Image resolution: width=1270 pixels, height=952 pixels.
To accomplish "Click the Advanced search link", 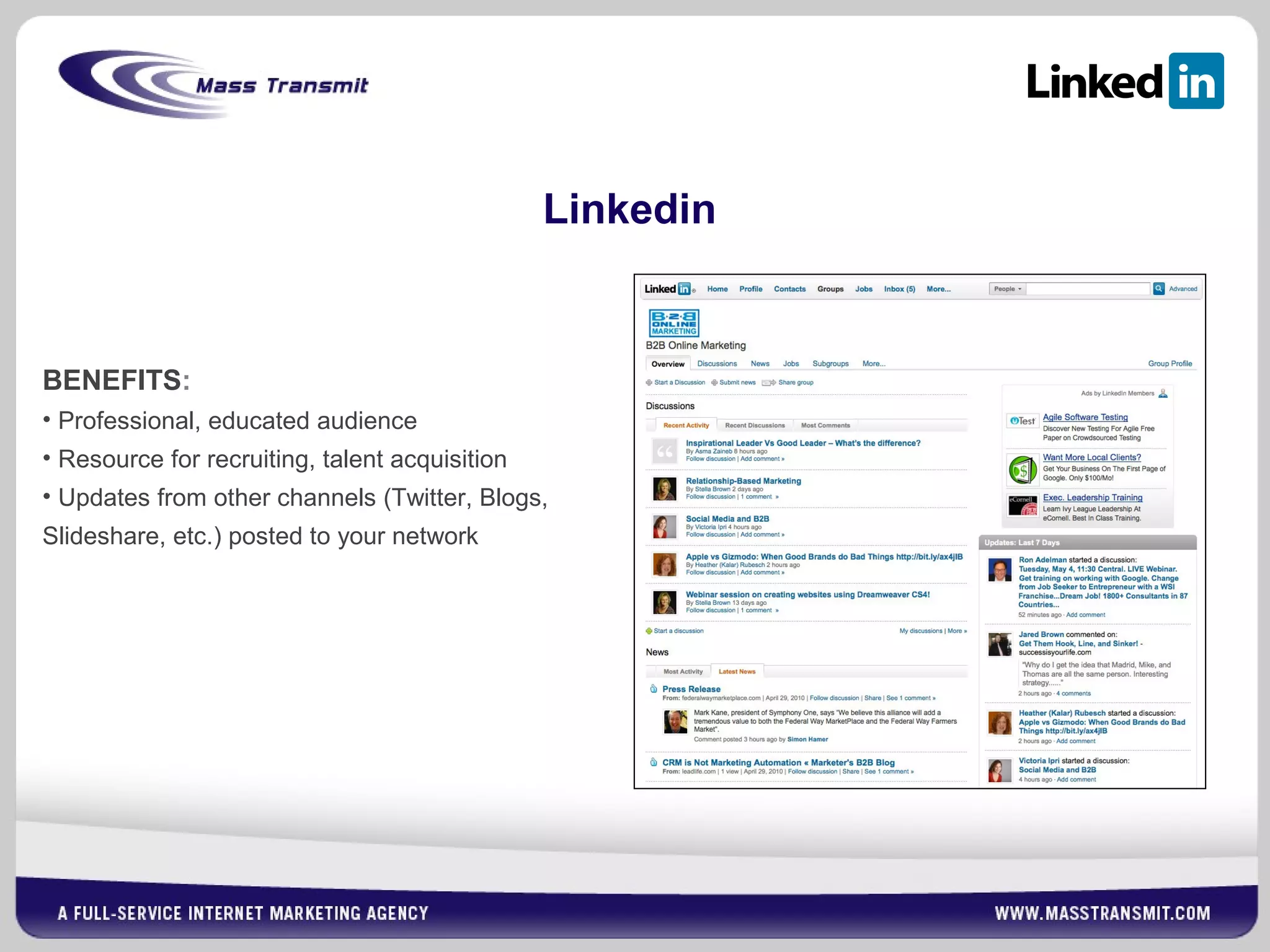I will pyautogui.click(x=1183, y=289).
